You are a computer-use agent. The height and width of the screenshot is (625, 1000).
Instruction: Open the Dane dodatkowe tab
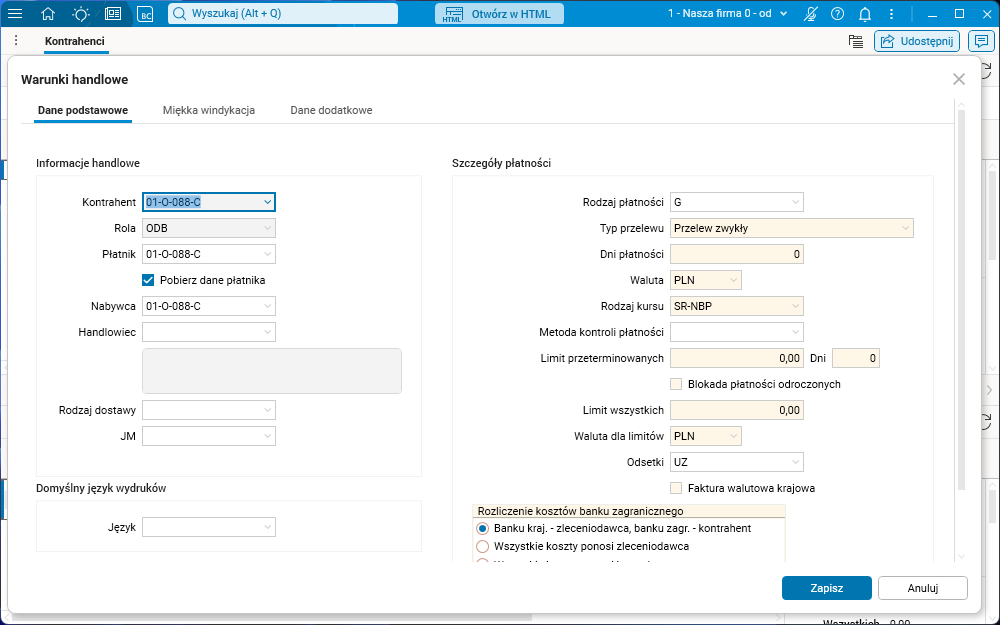coord(331,110)
